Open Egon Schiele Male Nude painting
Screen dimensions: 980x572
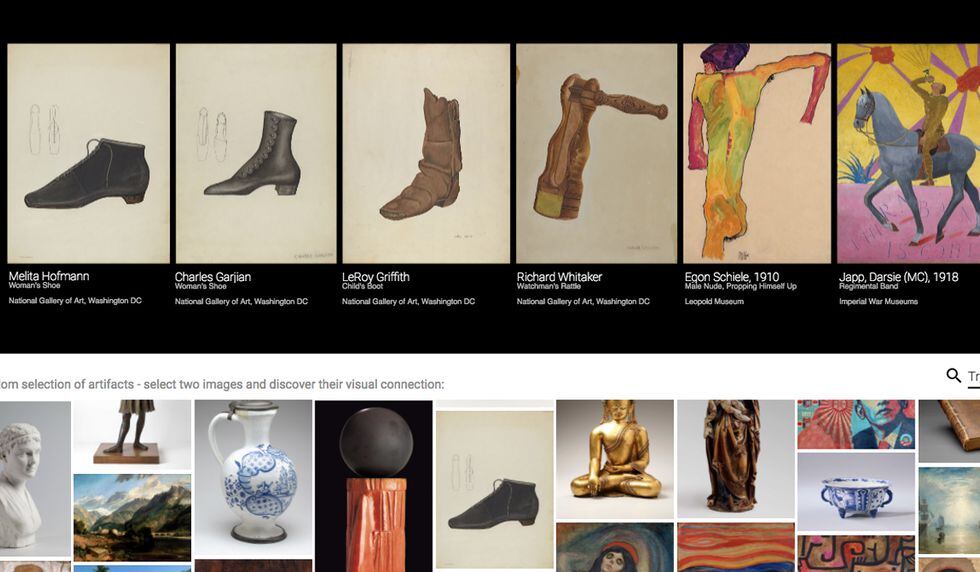coord(757,153)
